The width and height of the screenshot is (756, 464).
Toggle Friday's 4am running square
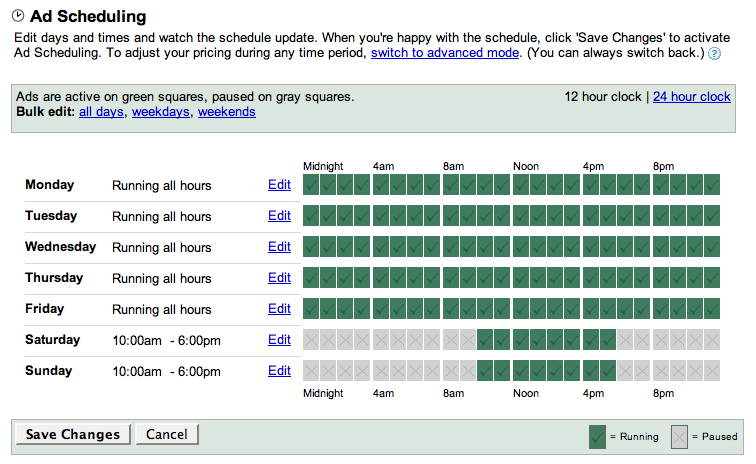point(381,309)
